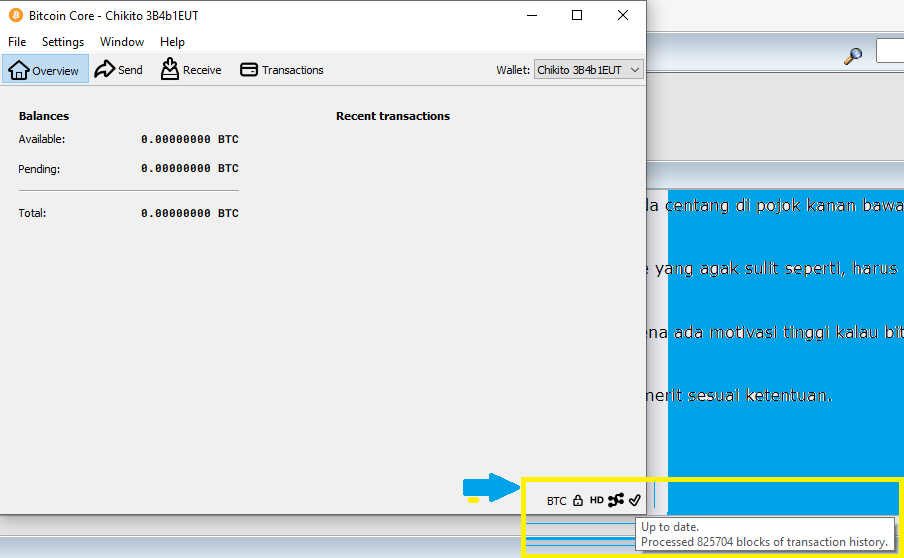Click the Balances heading
904x558 pixels.
(44, 116)
